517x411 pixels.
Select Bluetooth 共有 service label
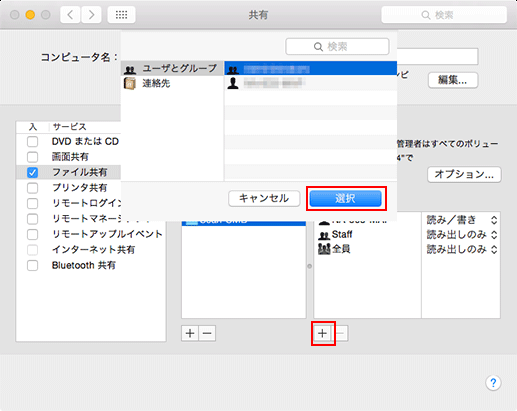[84, 265]
